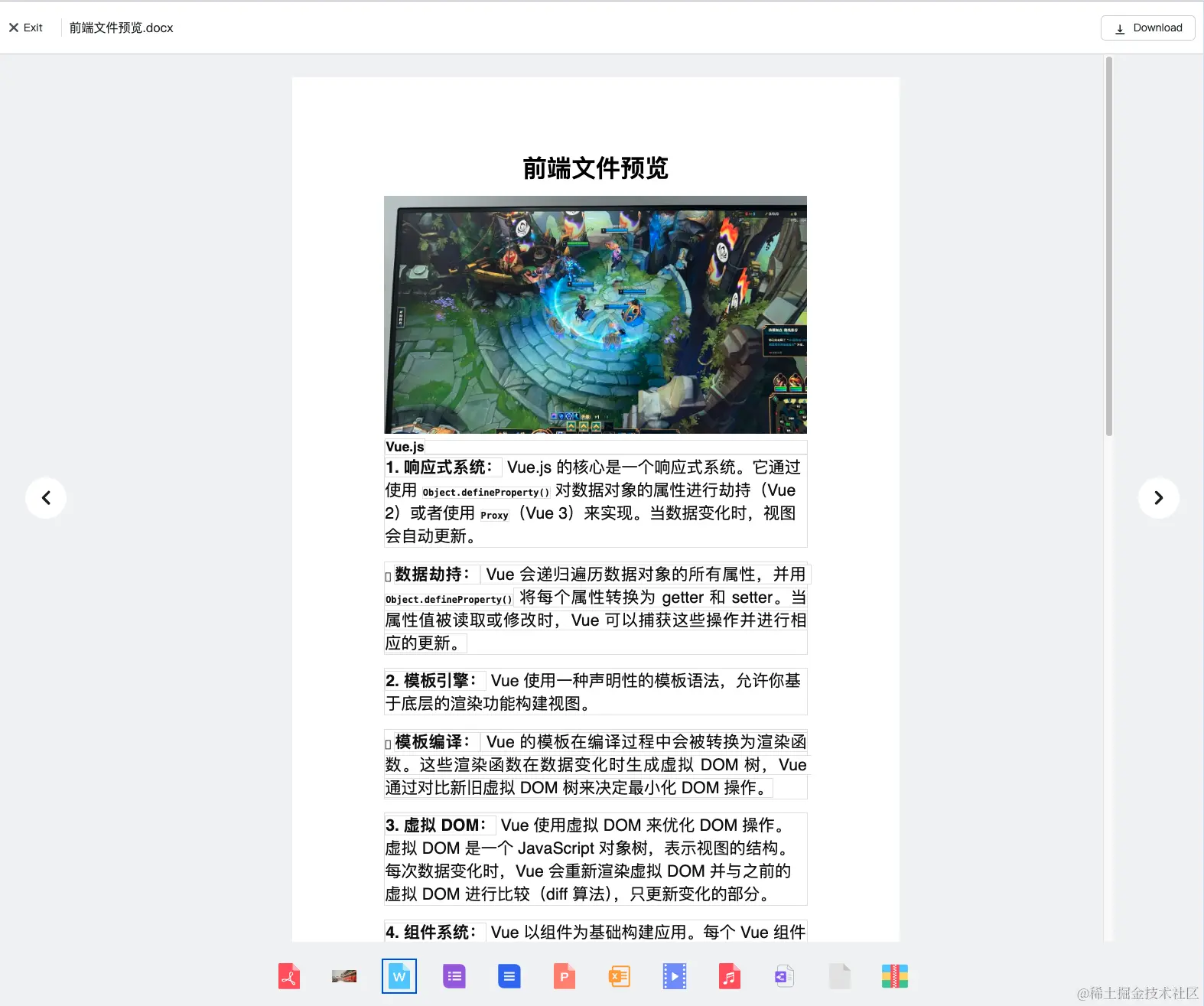Click the Exit button
The height and width of the screenshot is (1006, 1204).
pos(26,28)
